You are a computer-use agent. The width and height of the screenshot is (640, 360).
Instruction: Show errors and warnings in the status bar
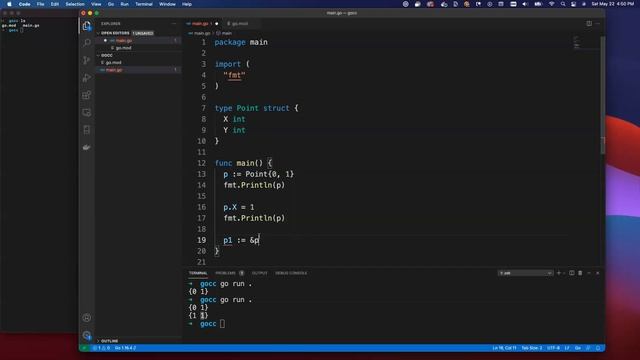point(101,348)
